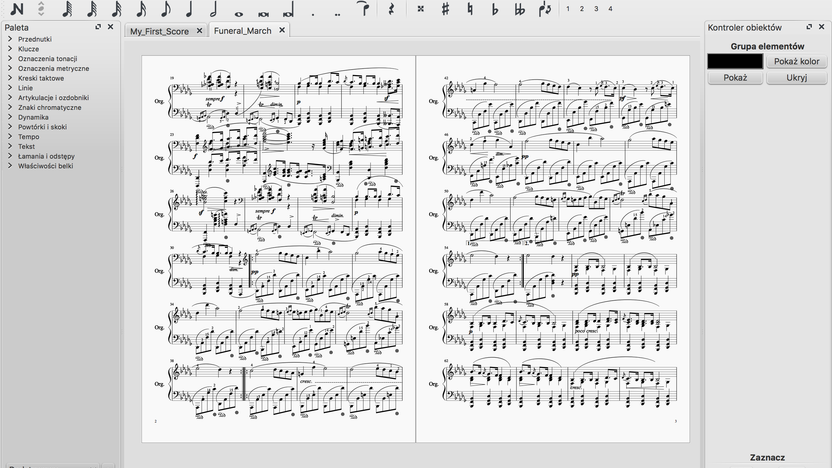Close the Kontroler obiektów panel
832x468 pixels.
[x=821, y=27]
